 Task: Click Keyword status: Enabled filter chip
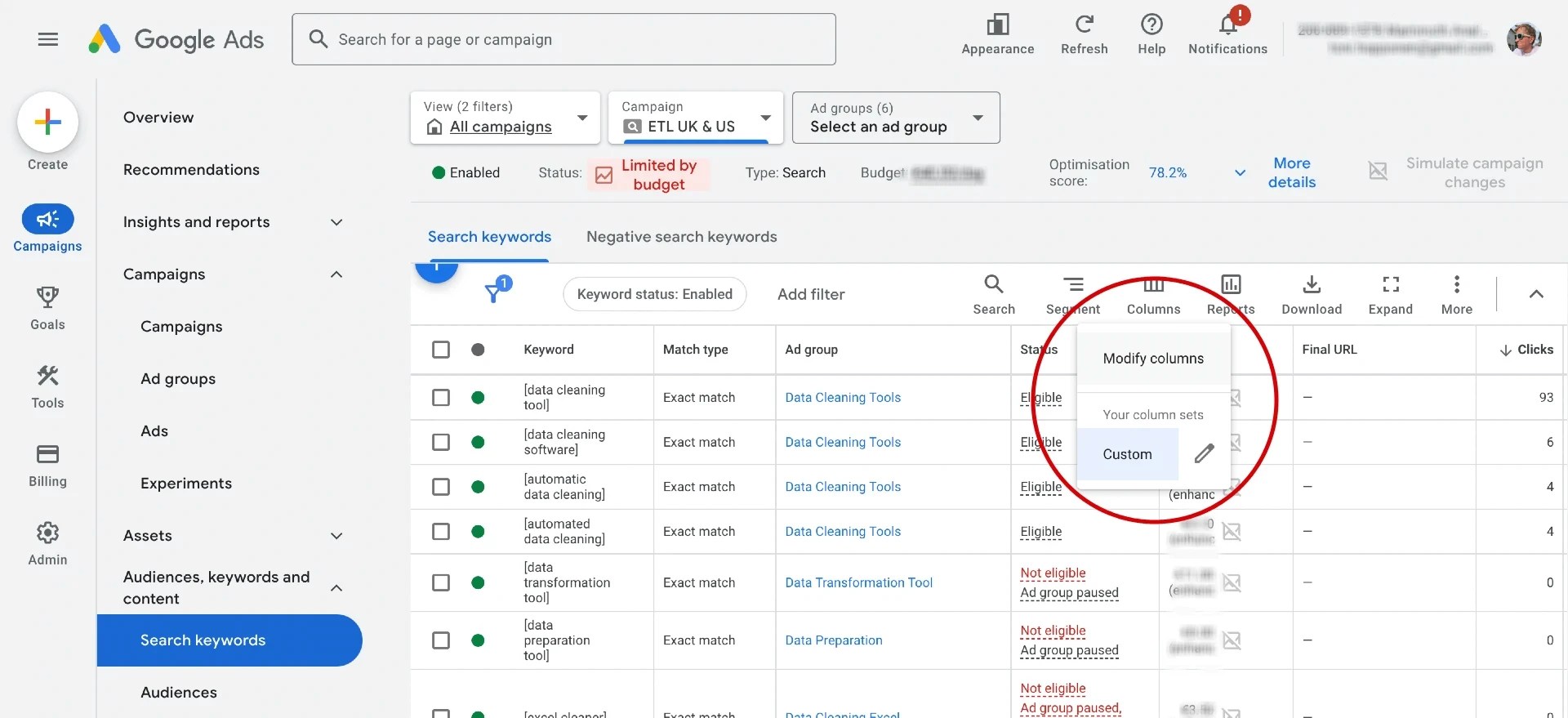(x=654, y=294)
